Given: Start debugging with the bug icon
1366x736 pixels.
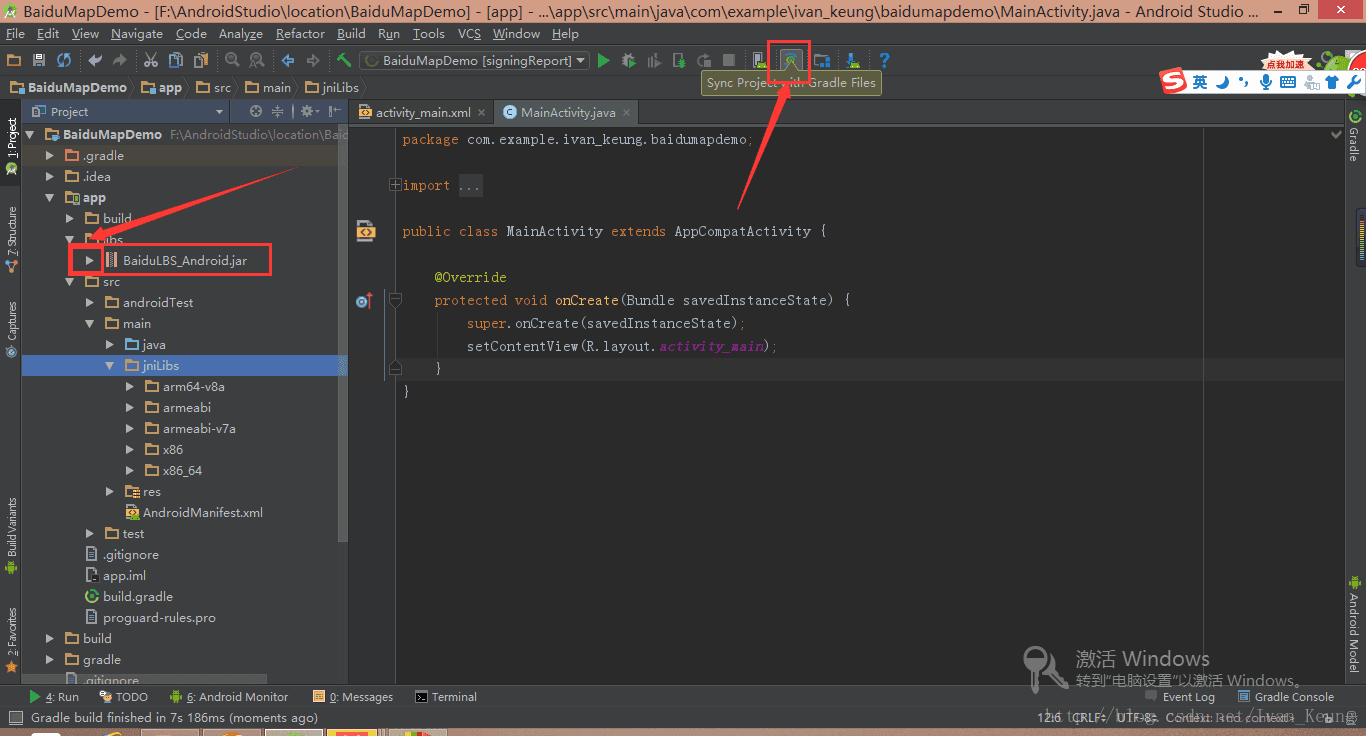Looking at the screenshot, I should [628, 60].
